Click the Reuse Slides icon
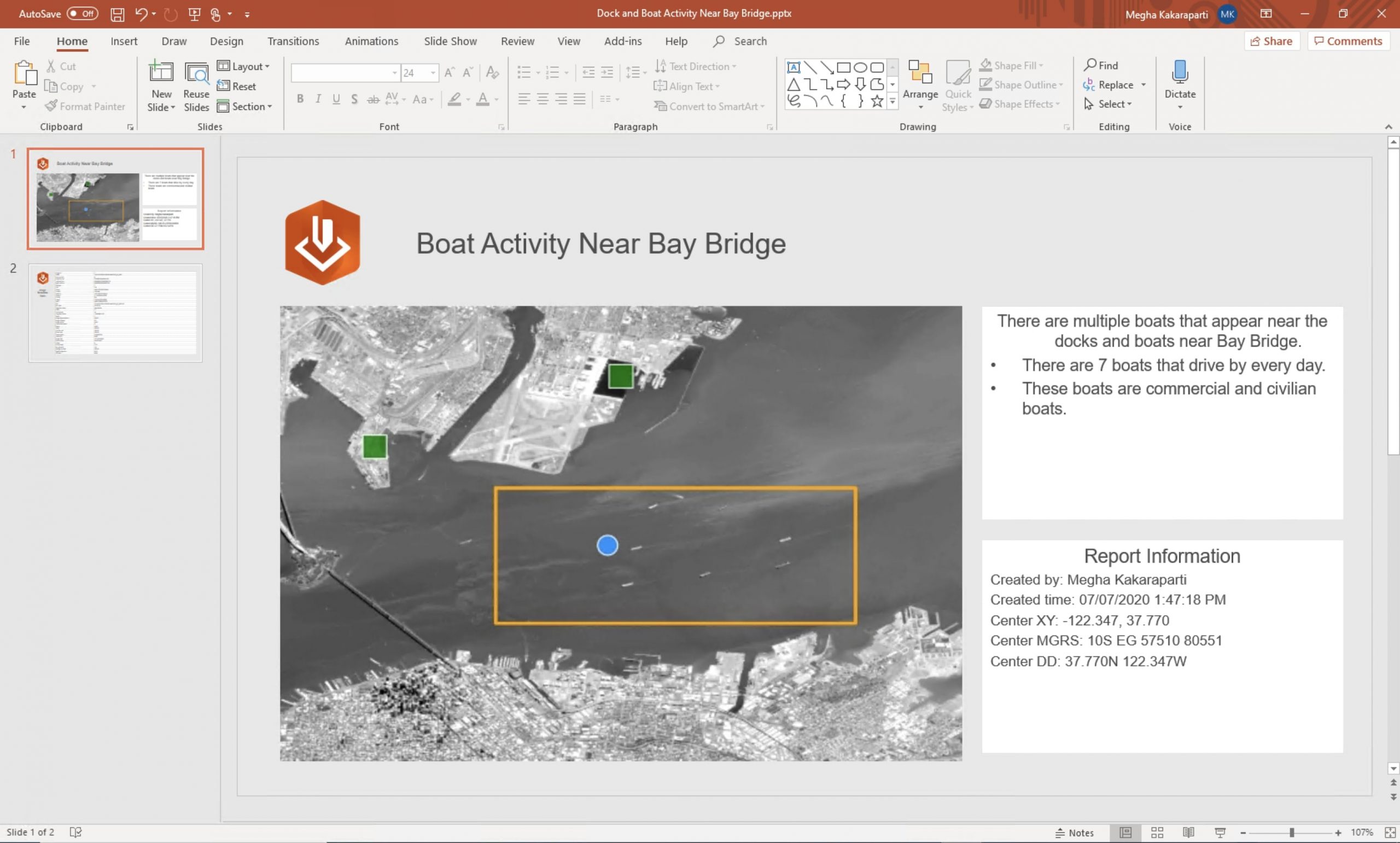The image size is (1400, 843). (x=196, y=74)
